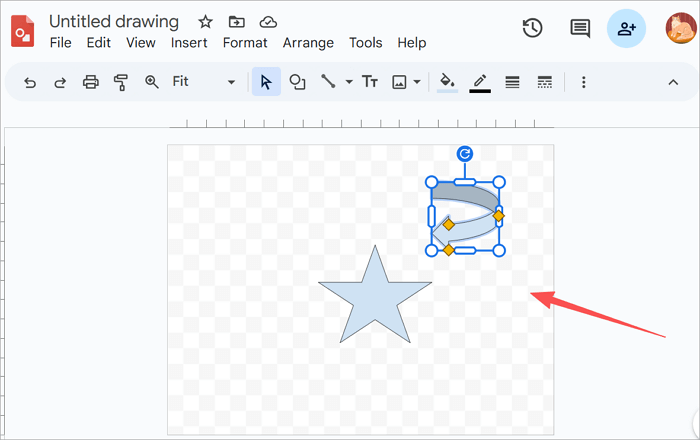The height and width of the screenshot is (440, 700).
Task: Open the Tools menu
Action: [x=366, y=43]
